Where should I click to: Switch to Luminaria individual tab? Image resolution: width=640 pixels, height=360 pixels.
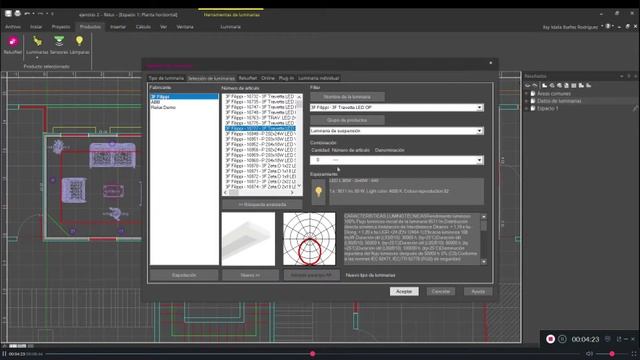coord(318,78)
